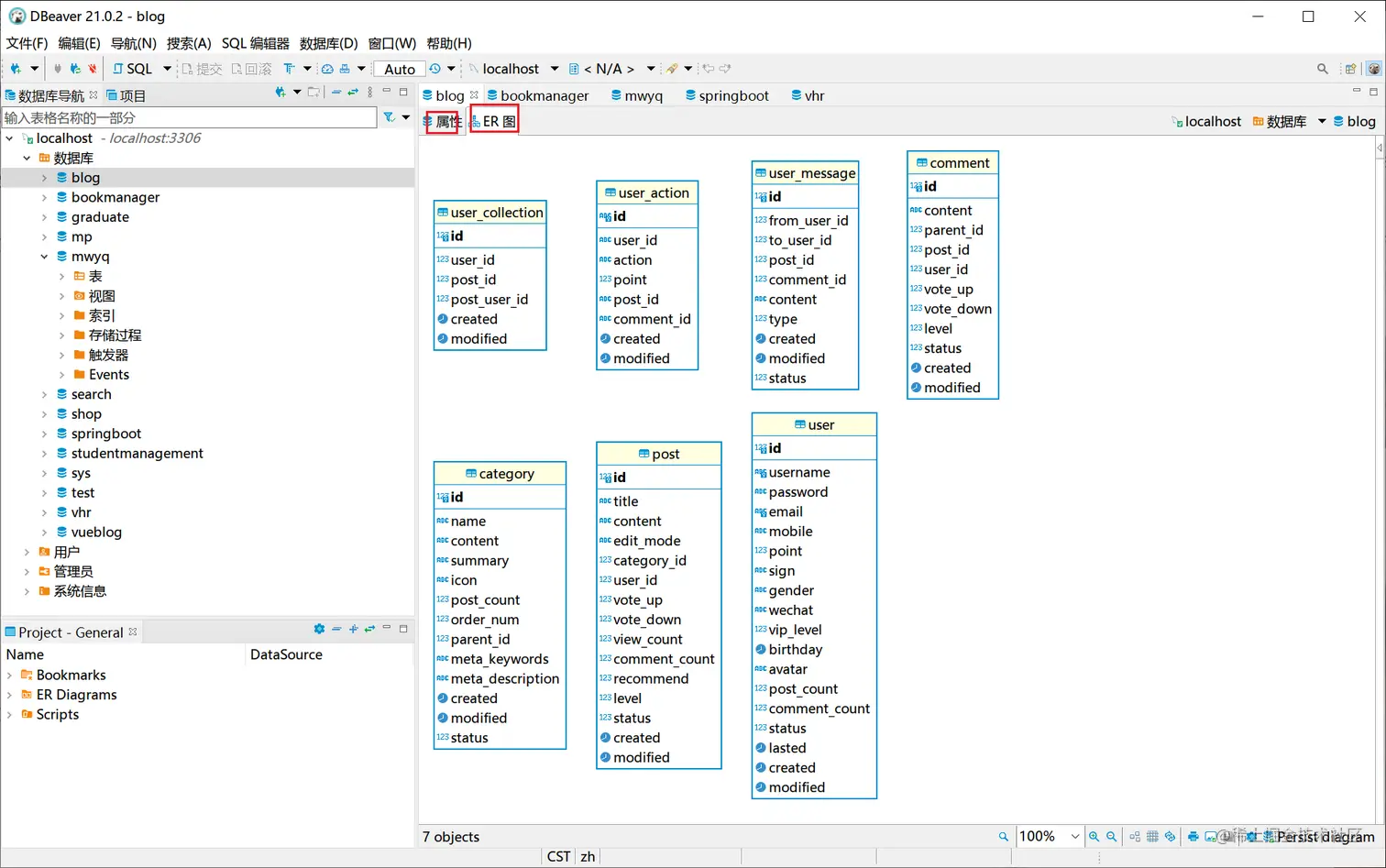This screenshot has width=1386, height=868.
Task: Zoom in on the ER diagram
Action: [x=1094, y=837]
